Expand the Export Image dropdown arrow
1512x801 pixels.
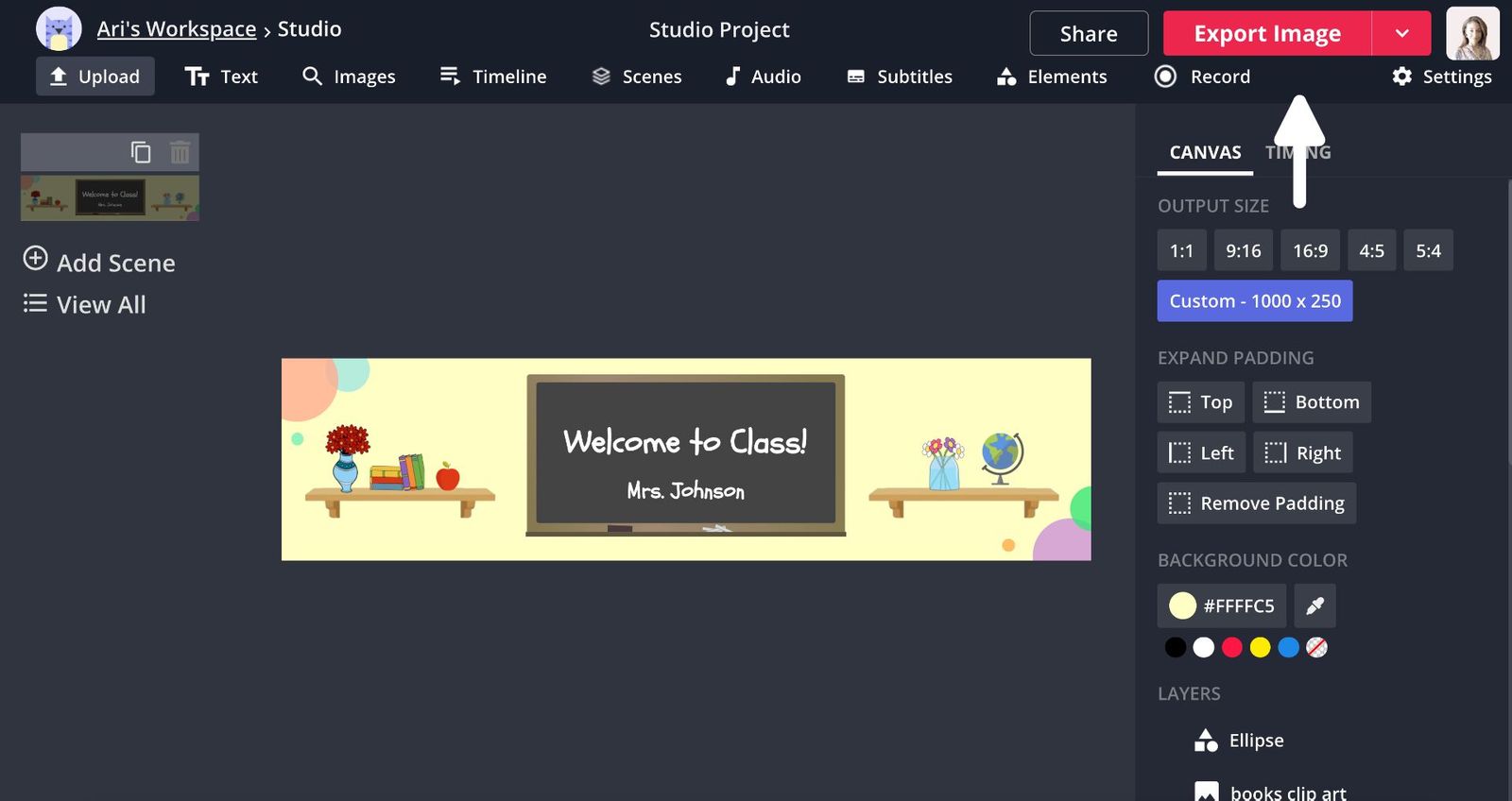(1401, 34)
